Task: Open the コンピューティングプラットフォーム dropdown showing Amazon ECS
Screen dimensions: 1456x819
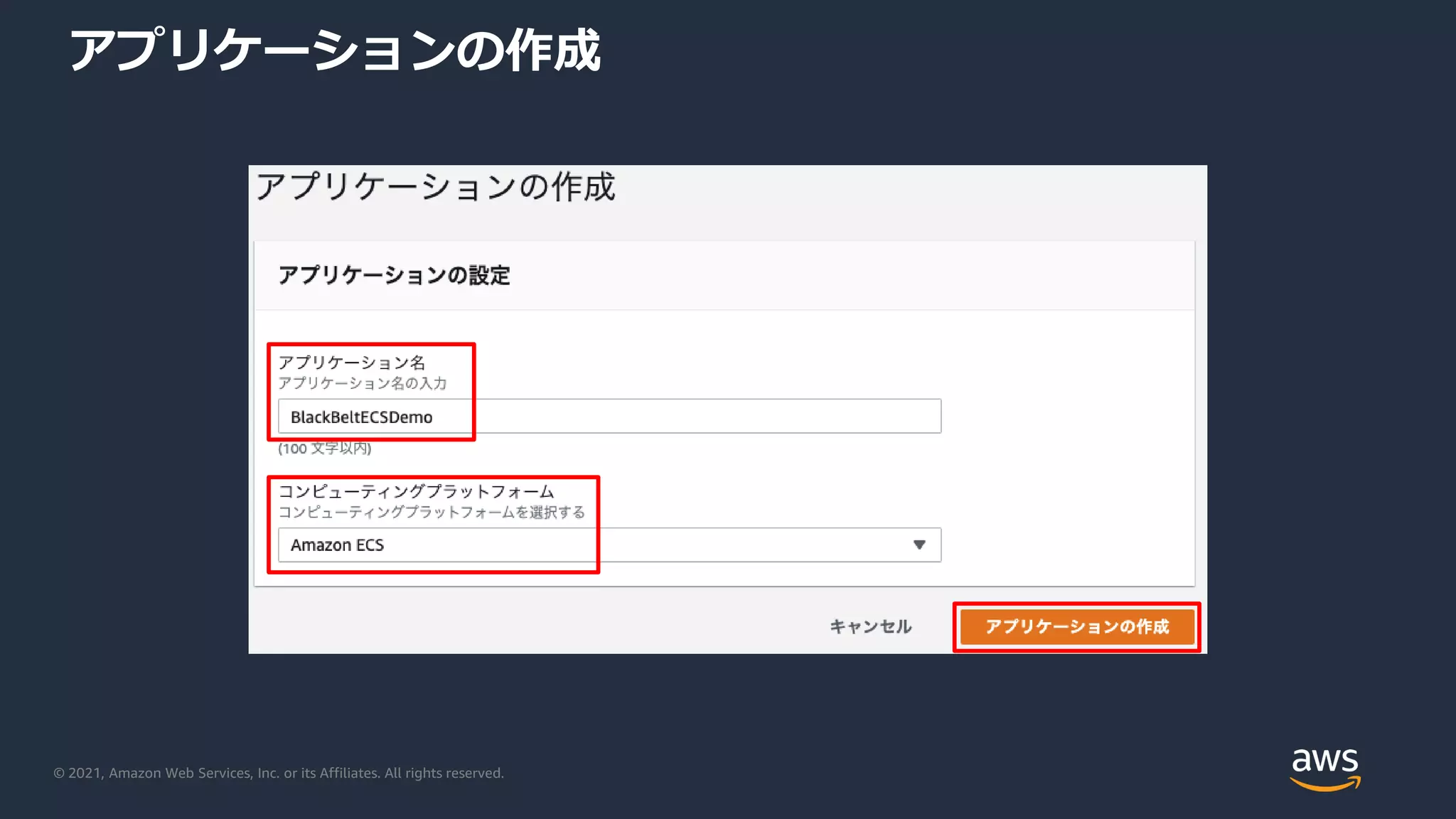Action: click(609, 545)
